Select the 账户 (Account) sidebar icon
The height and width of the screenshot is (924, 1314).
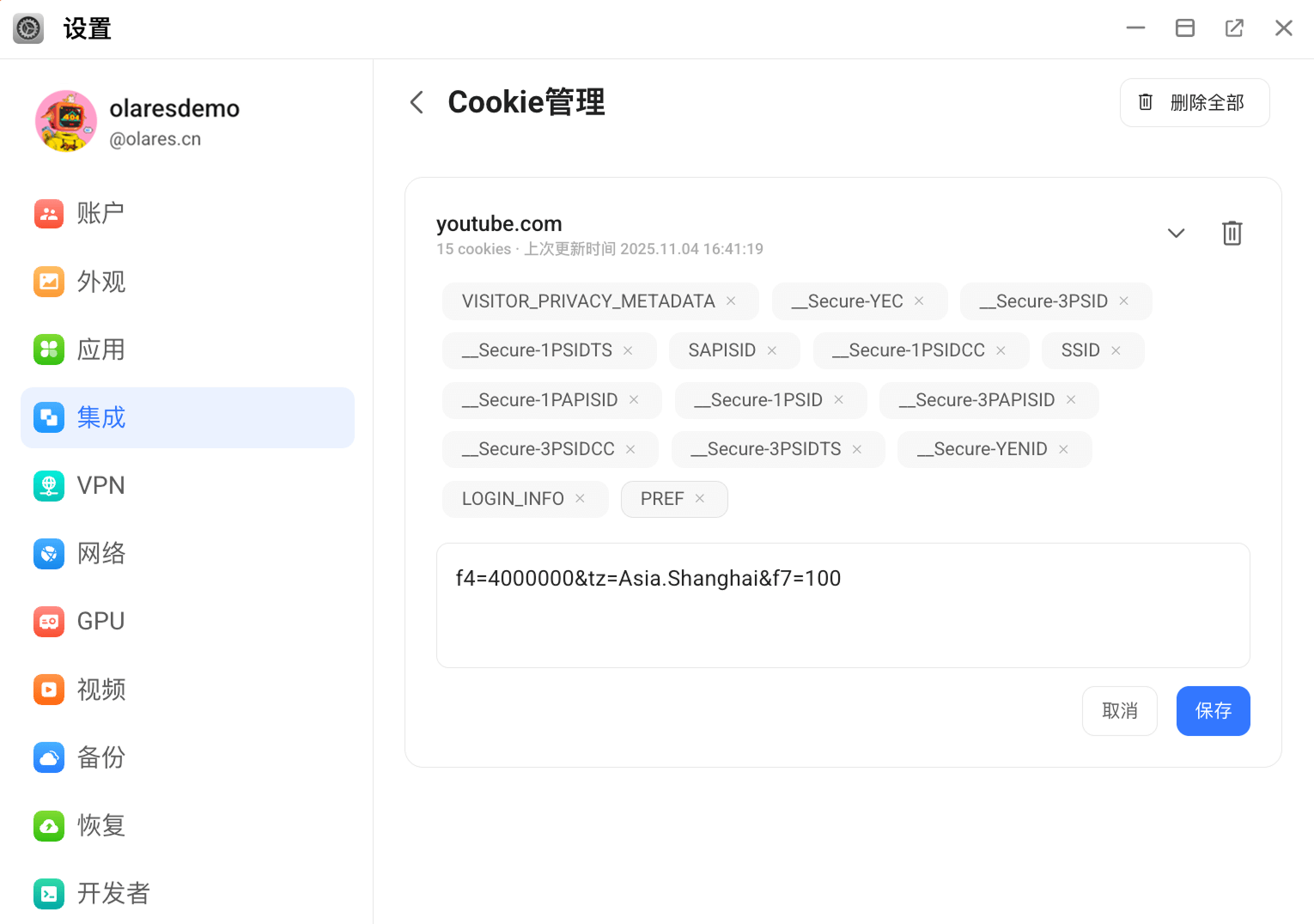tap(49, 213)
